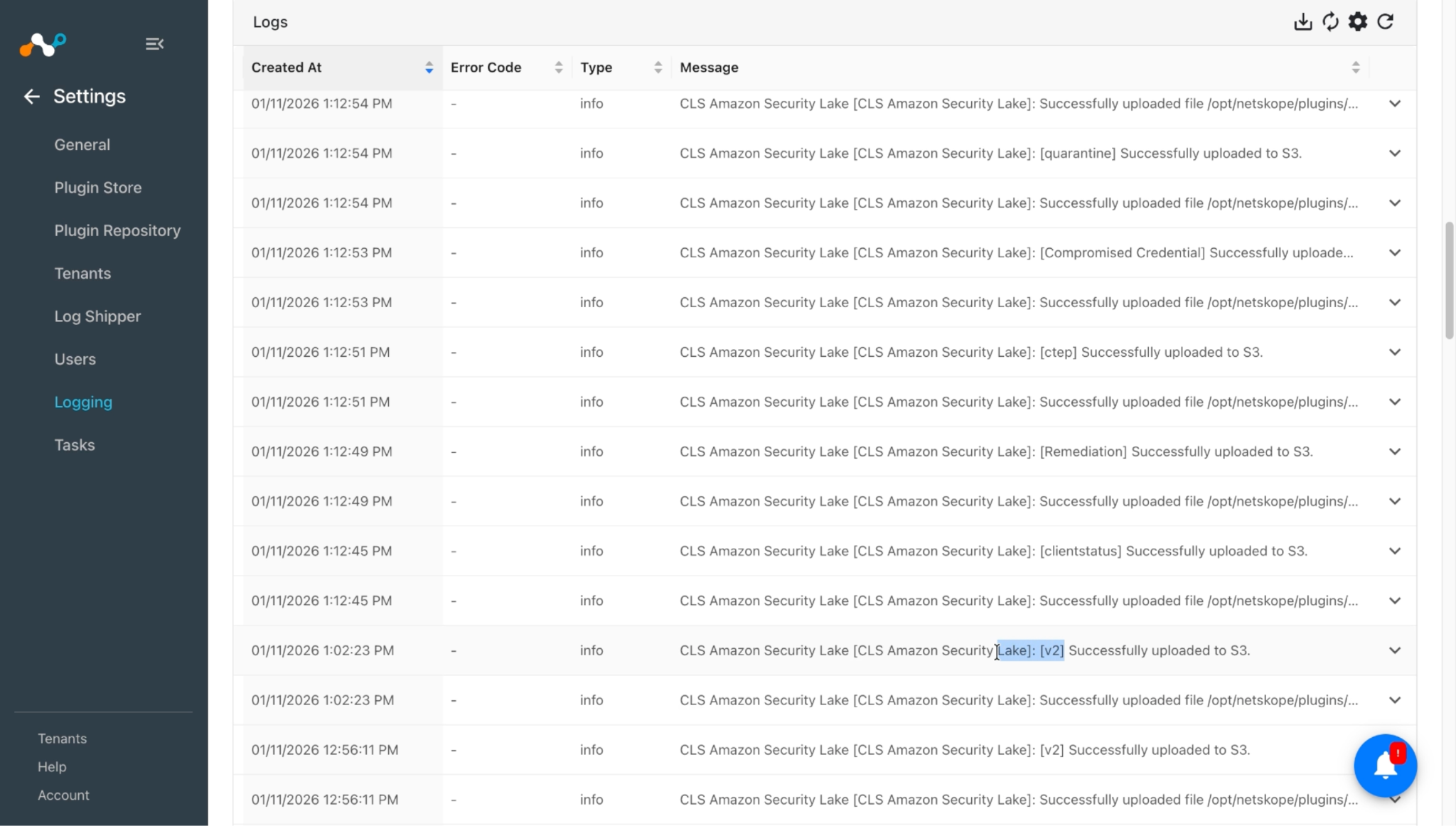Reload logs with the refresh icon
The width and height of the screenshot is (1456, 826).
pos(1385,22)
